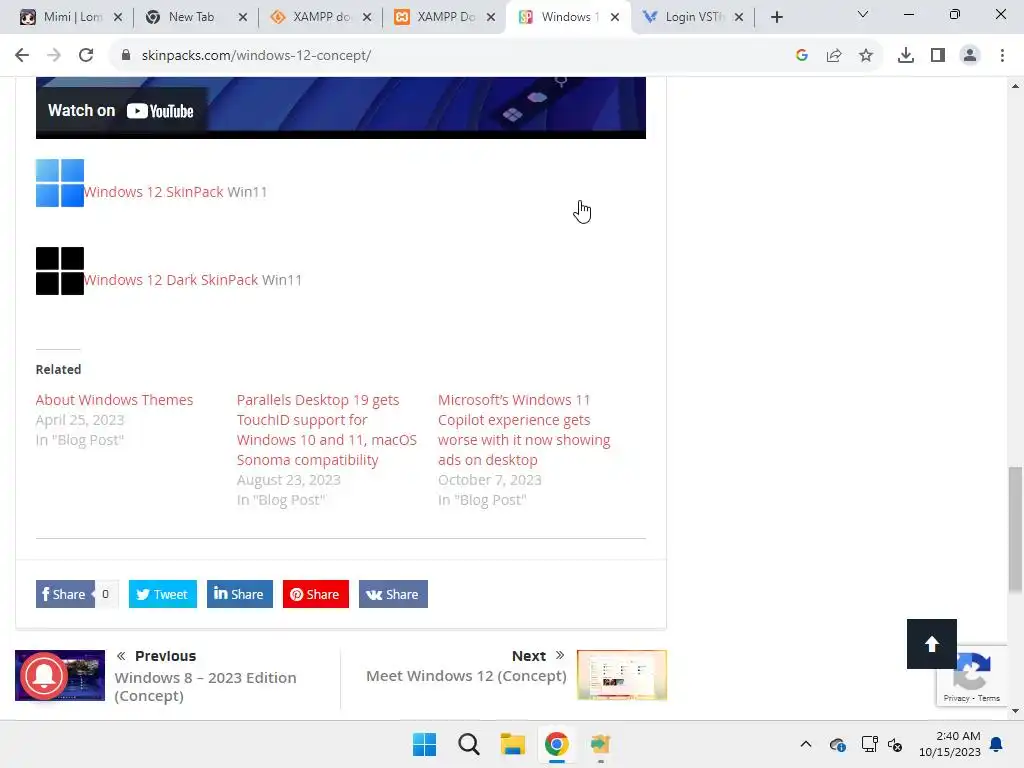Bookmark this page with star icon
The width and height of the screenshot is (1024, 768).
click(x=866, y=56)
